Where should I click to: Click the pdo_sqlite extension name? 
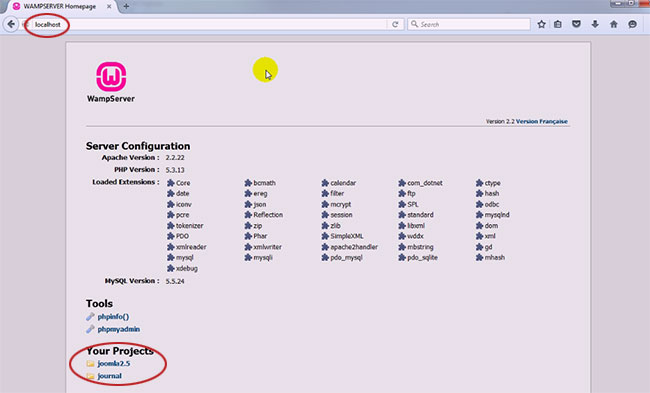coord(422,257)
